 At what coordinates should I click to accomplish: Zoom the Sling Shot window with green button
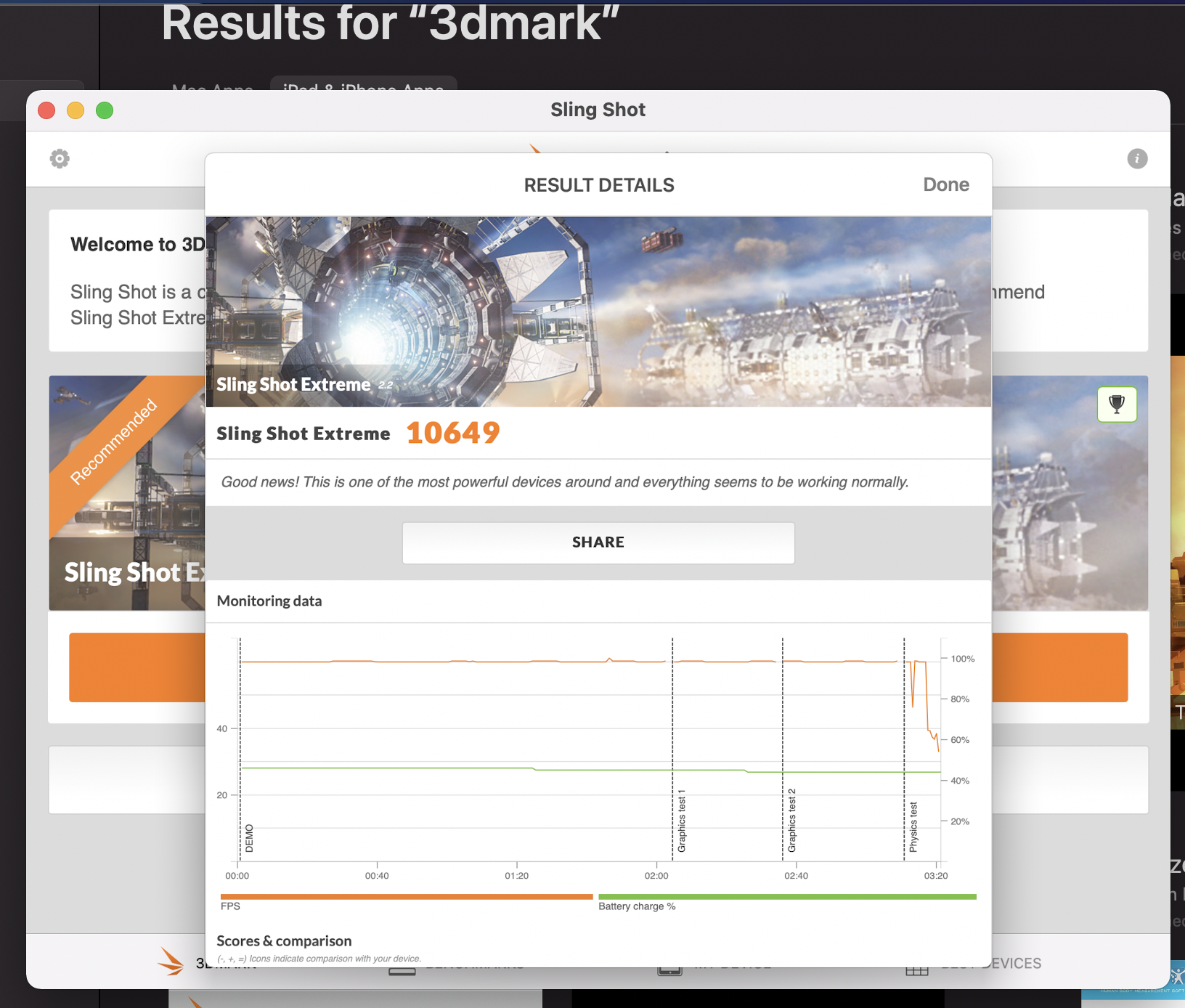coord(105,110)
